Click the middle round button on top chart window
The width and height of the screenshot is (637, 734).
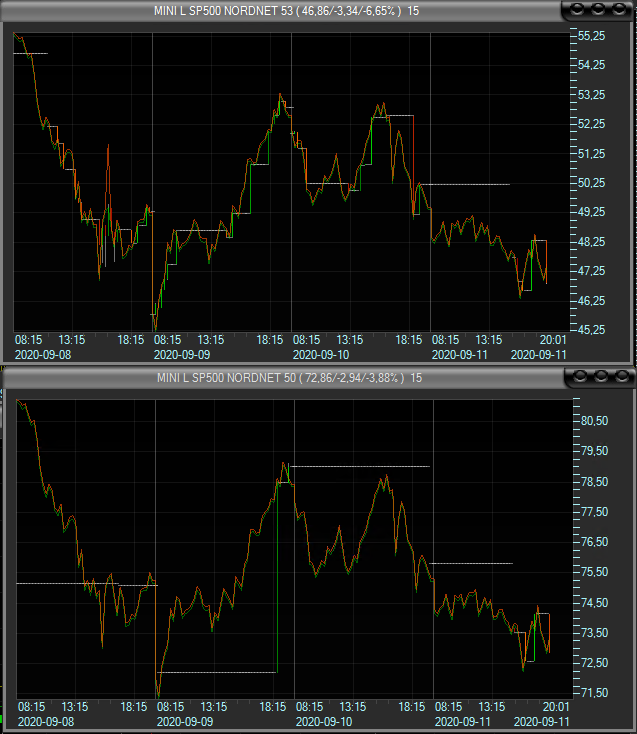tap(597, 10)
